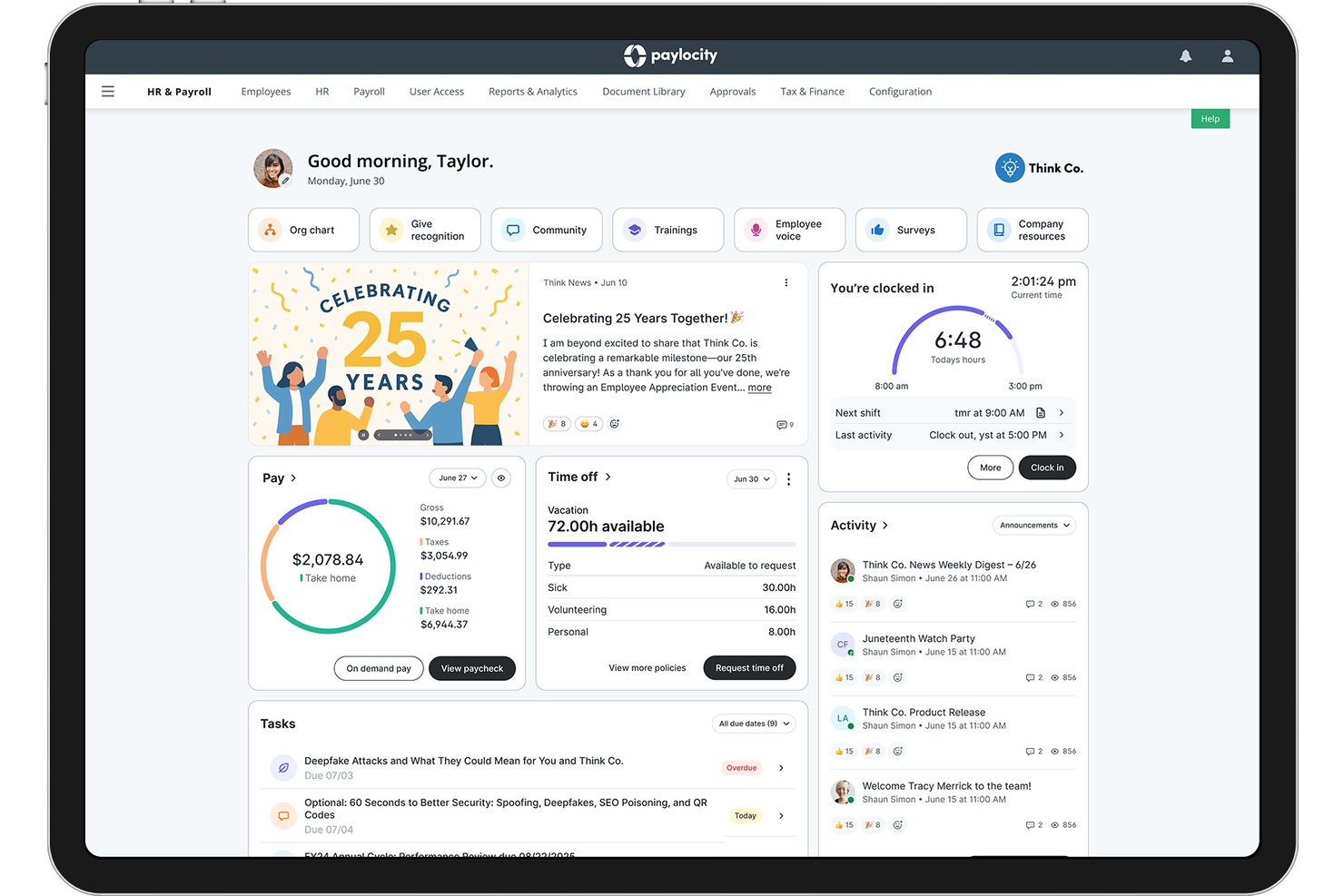This screenshot has width=1344, height=896.
Task: Open the Payroll menu
Action: click(369, 92)
